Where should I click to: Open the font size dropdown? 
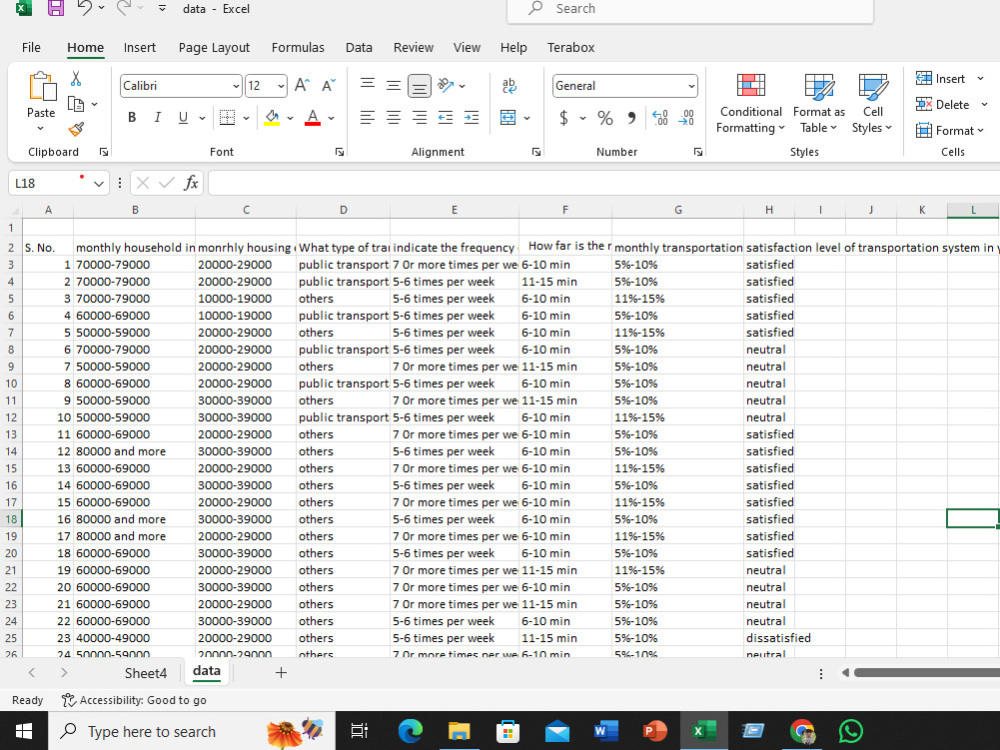281,86
